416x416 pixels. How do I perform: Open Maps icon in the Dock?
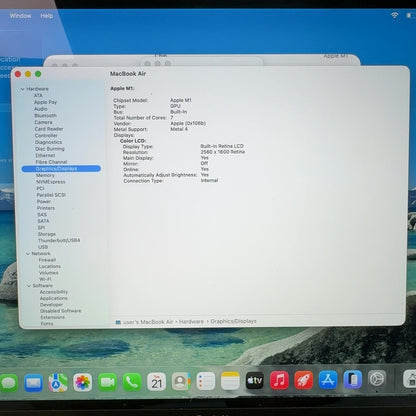(58, 382)
